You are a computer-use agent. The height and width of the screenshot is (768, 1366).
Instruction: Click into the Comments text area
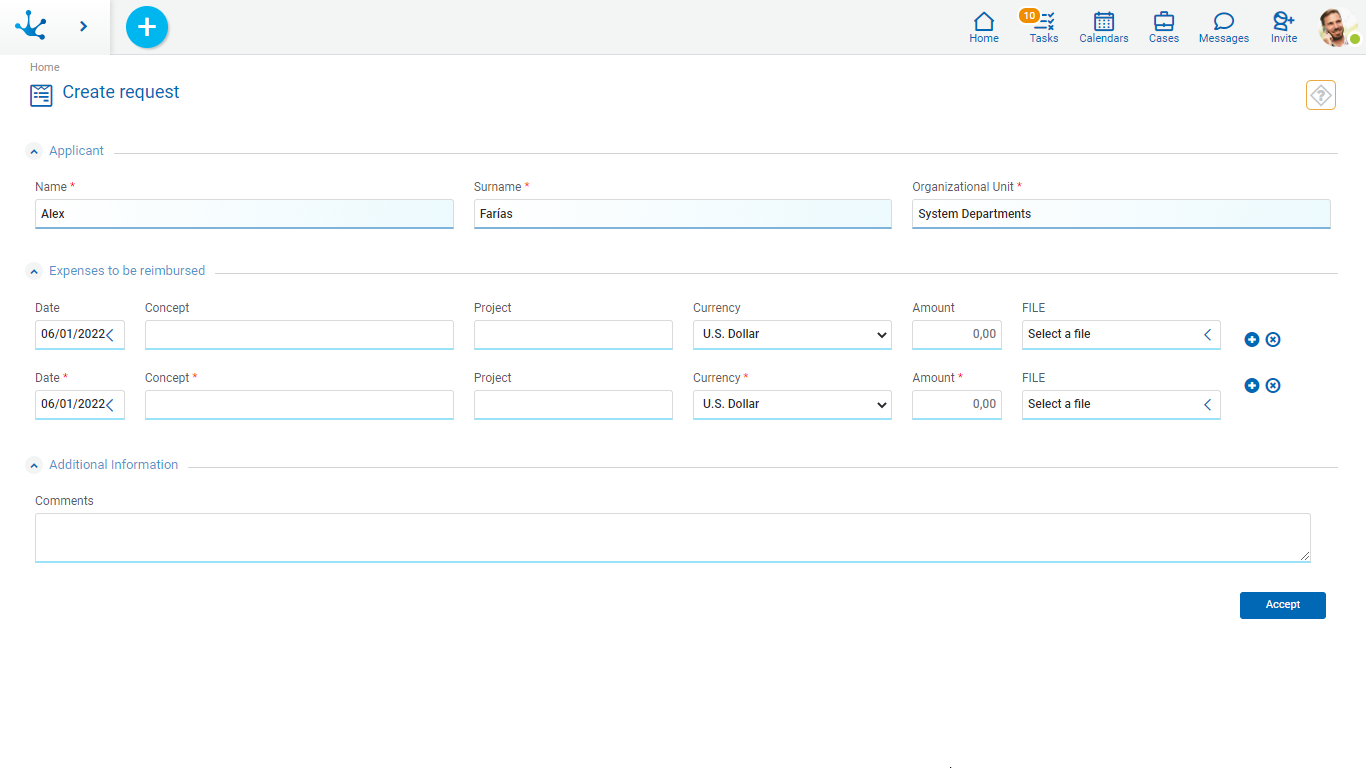672,537
